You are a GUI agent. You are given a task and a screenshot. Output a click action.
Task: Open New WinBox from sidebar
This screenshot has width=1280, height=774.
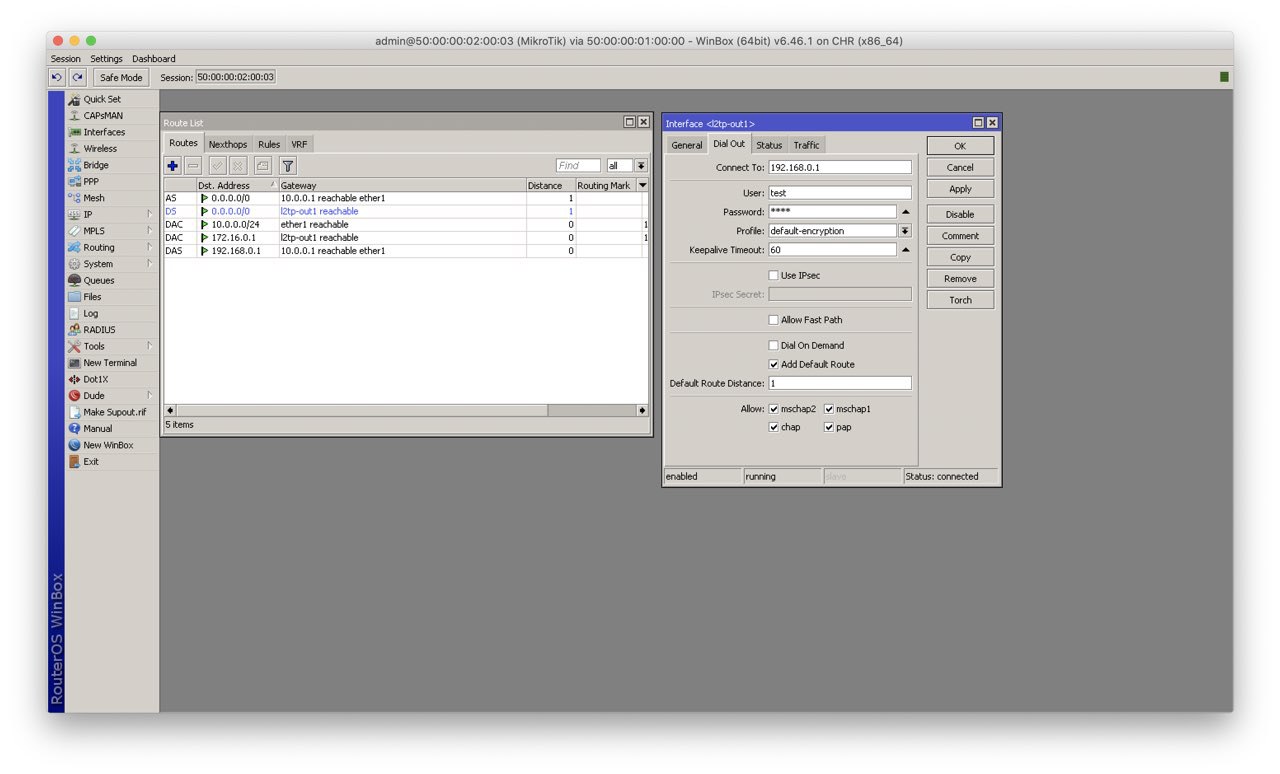tap(108, 445)
